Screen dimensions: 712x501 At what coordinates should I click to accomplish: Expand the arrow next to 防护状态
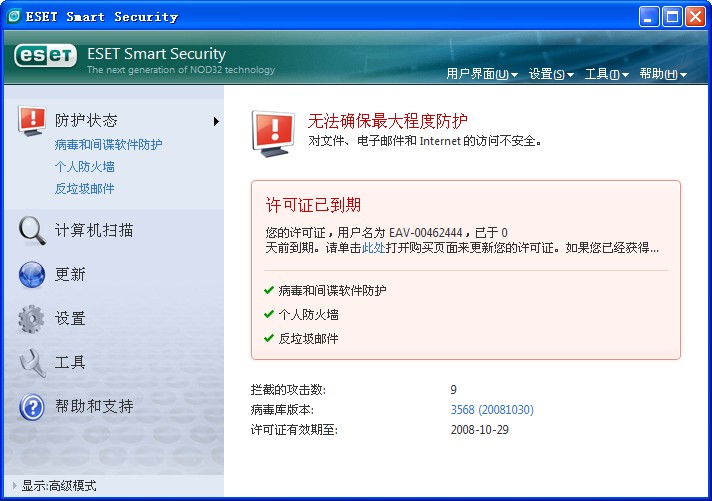click(x=216, y=121)
